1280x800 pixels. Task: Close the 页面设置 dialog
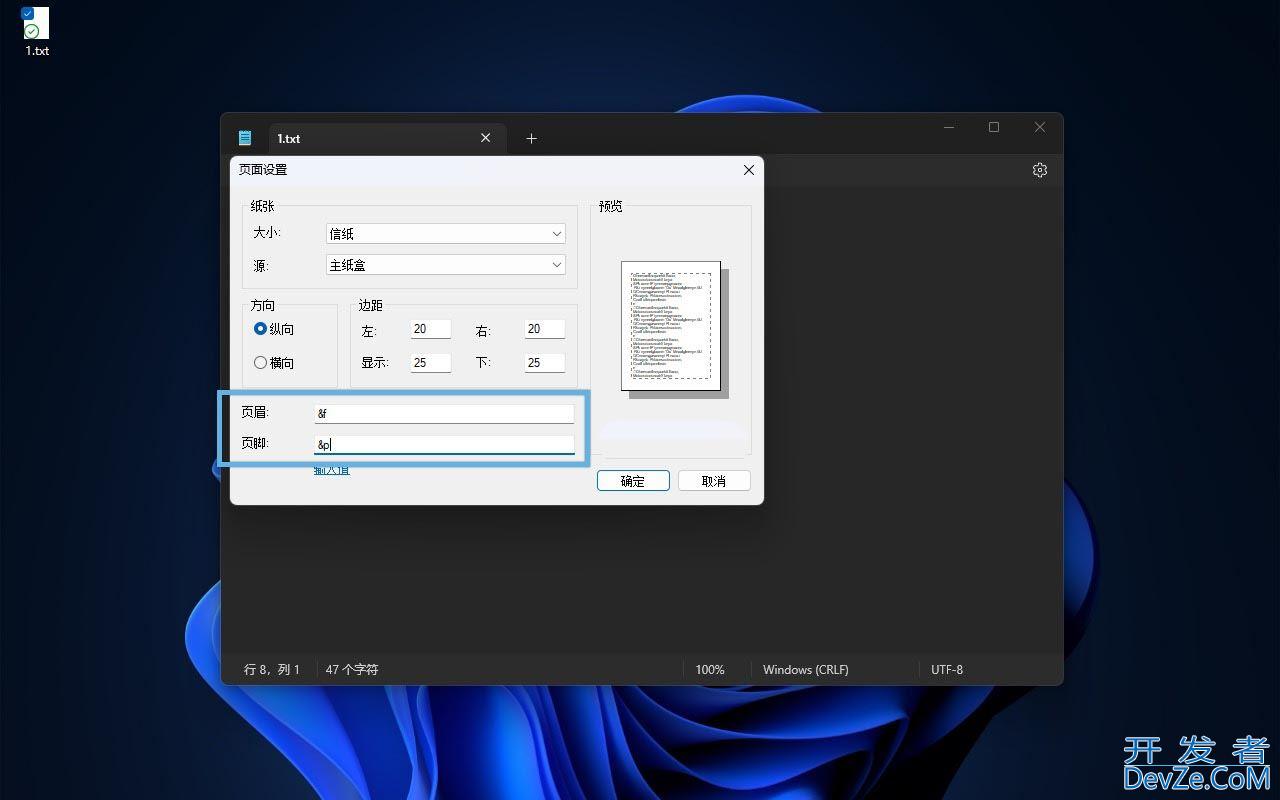(748, 170)
